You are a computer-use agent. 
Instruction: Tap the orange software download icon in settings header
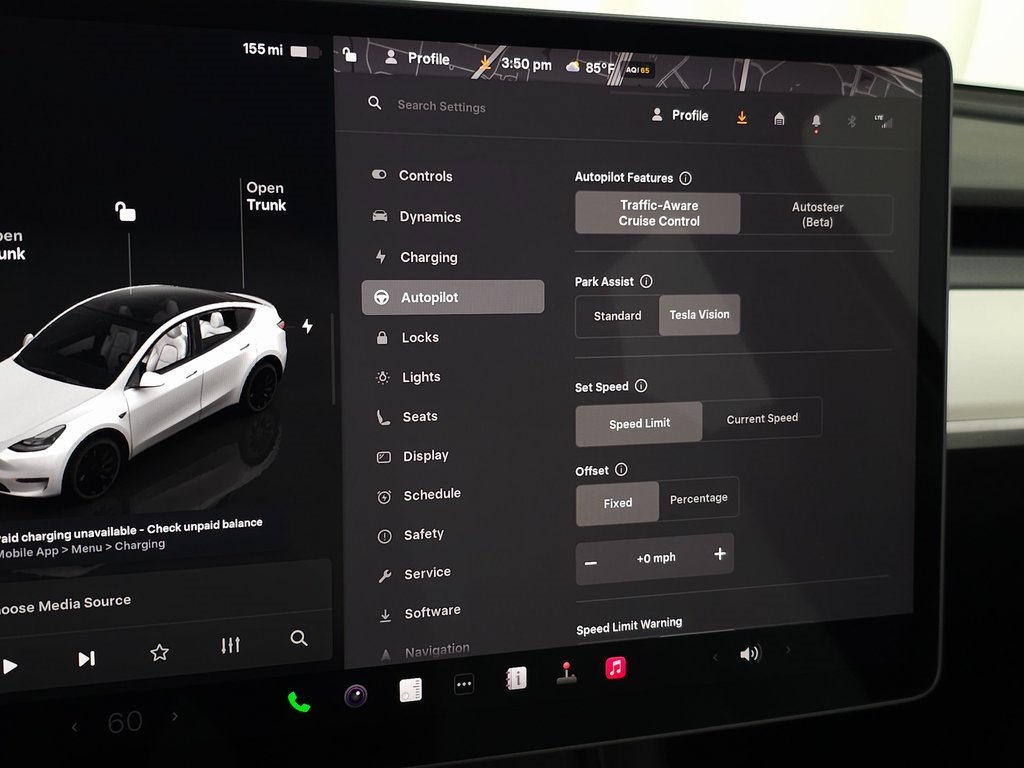tap(742, 118)
